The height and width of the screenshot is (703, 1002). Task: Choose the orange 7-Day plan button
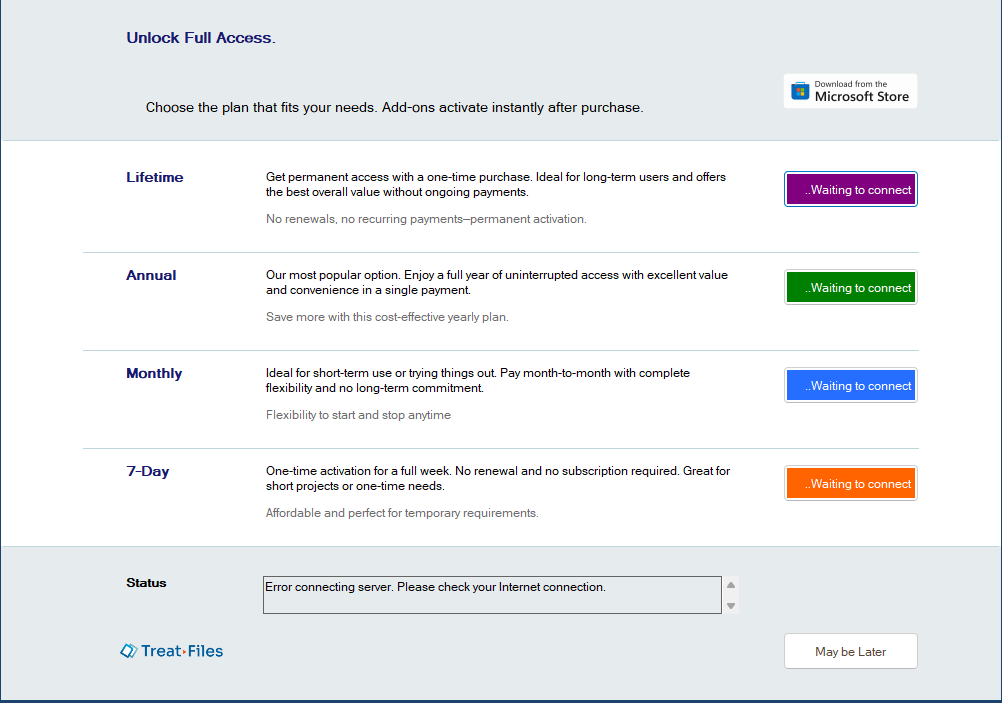point(851,483)
